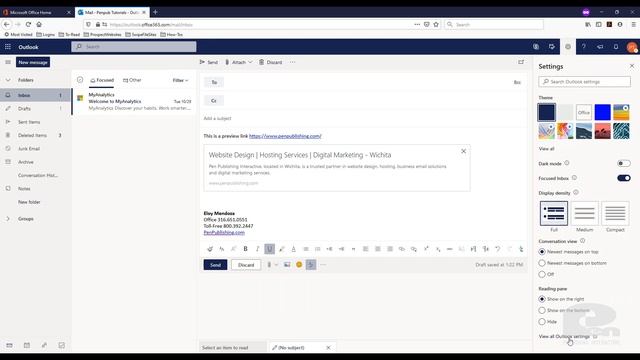Image resolution: width=640 pixels, height=360 pixels.
Task: Collapse the Folders section
Action: tap(8, 80)
